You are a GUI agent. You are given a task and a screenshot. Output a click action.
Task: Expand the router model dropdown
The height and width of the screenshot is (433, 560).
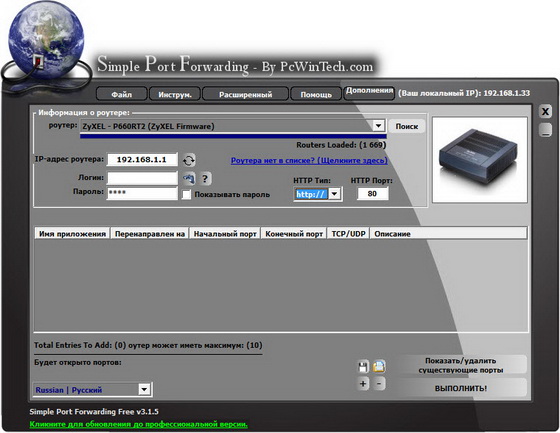coord(378,126)
